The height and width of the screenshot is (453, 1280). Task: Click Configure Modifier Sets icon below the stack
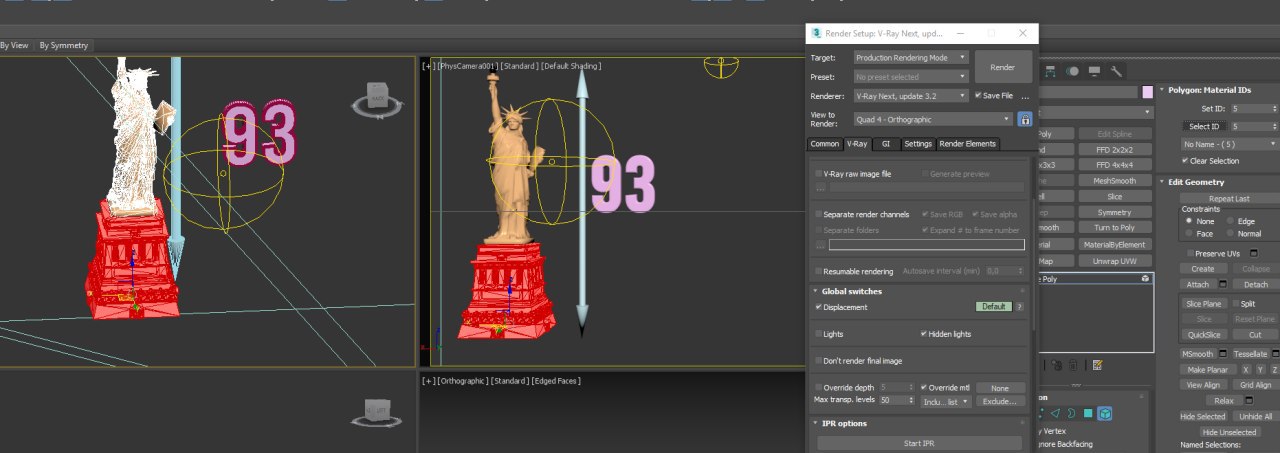coord(1097,365)
